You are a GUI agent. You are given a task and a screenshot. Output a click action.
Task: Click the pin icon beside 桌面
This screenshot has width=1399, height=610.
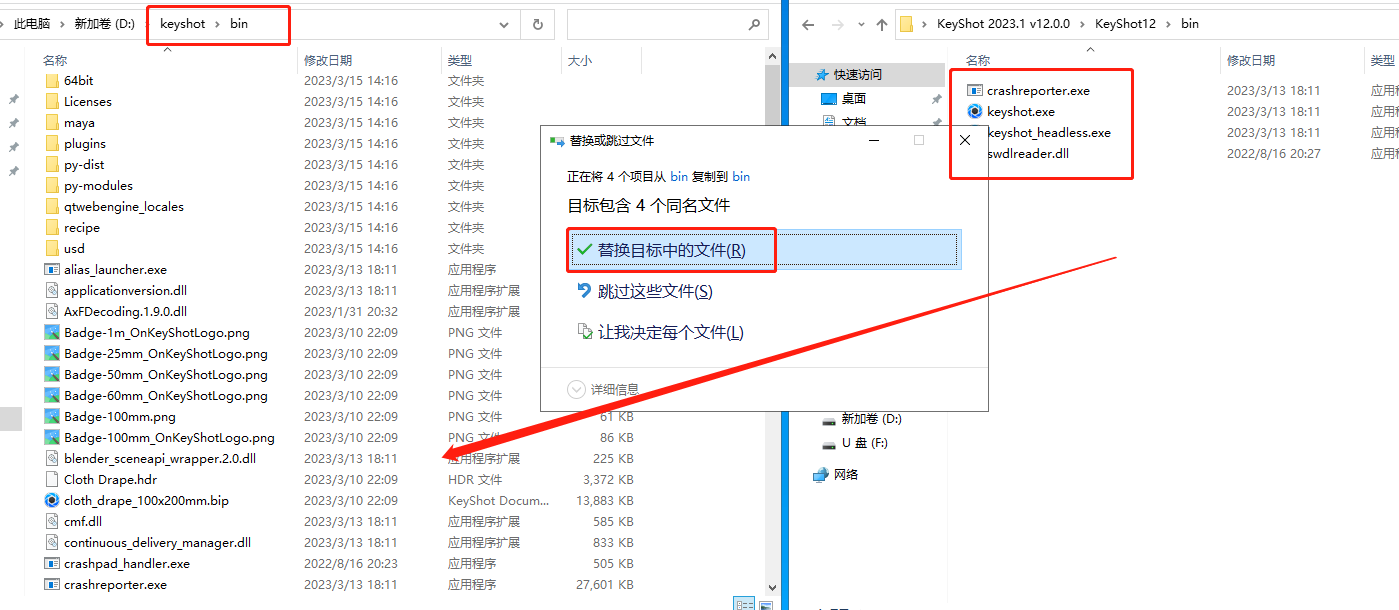(936, 99)
